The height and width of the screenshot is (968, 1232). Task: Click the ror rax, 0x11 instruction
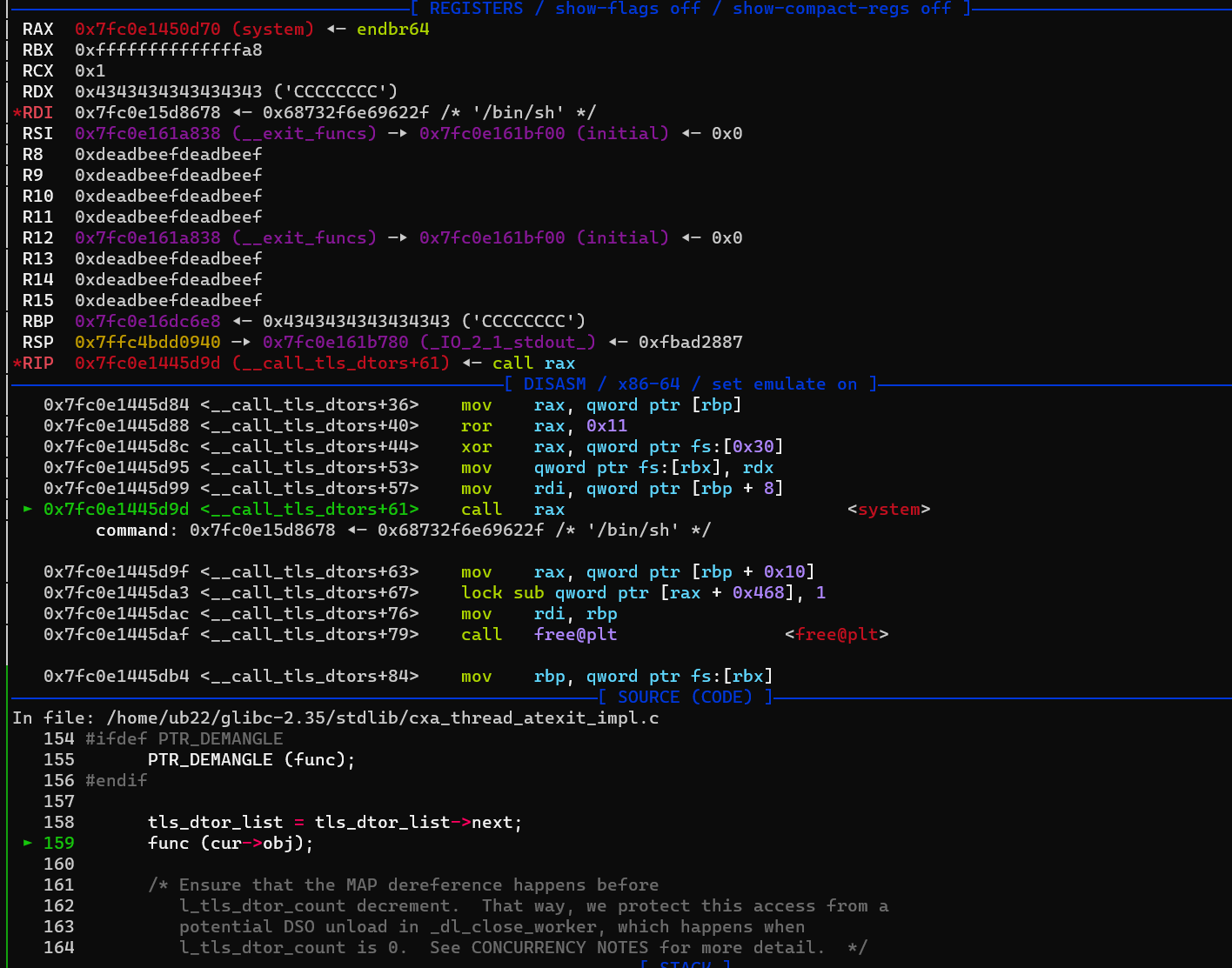click(x=544, y=425)
